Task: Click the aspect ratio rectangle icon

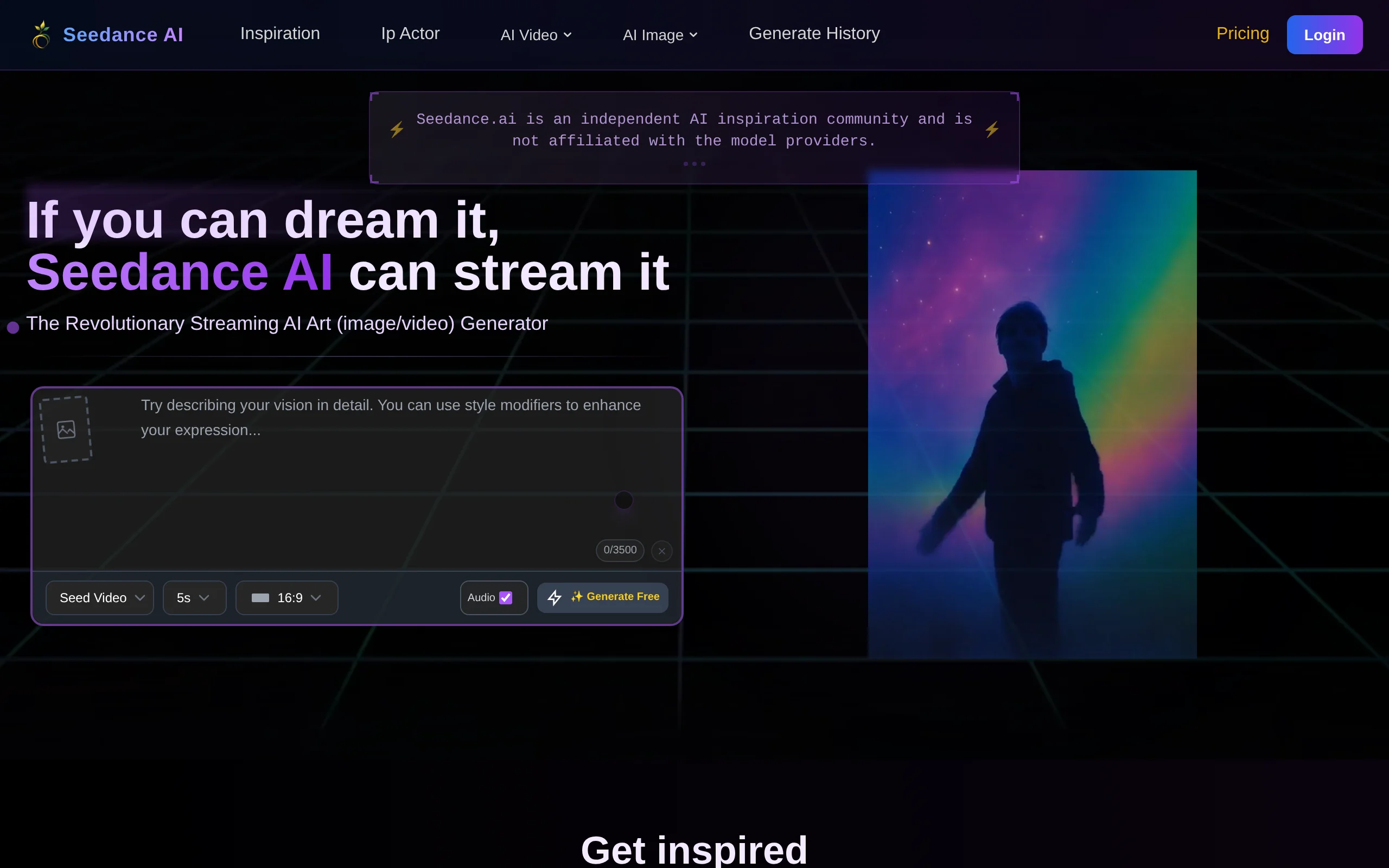Action: (260, 598)
